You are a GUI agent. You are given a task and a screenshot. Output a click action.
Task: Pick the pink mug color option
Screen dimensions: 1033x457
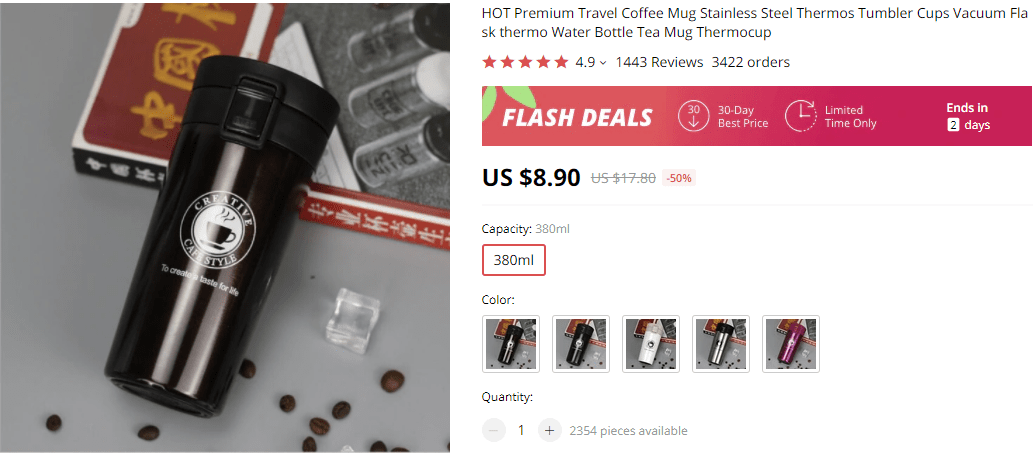point(791,344)
